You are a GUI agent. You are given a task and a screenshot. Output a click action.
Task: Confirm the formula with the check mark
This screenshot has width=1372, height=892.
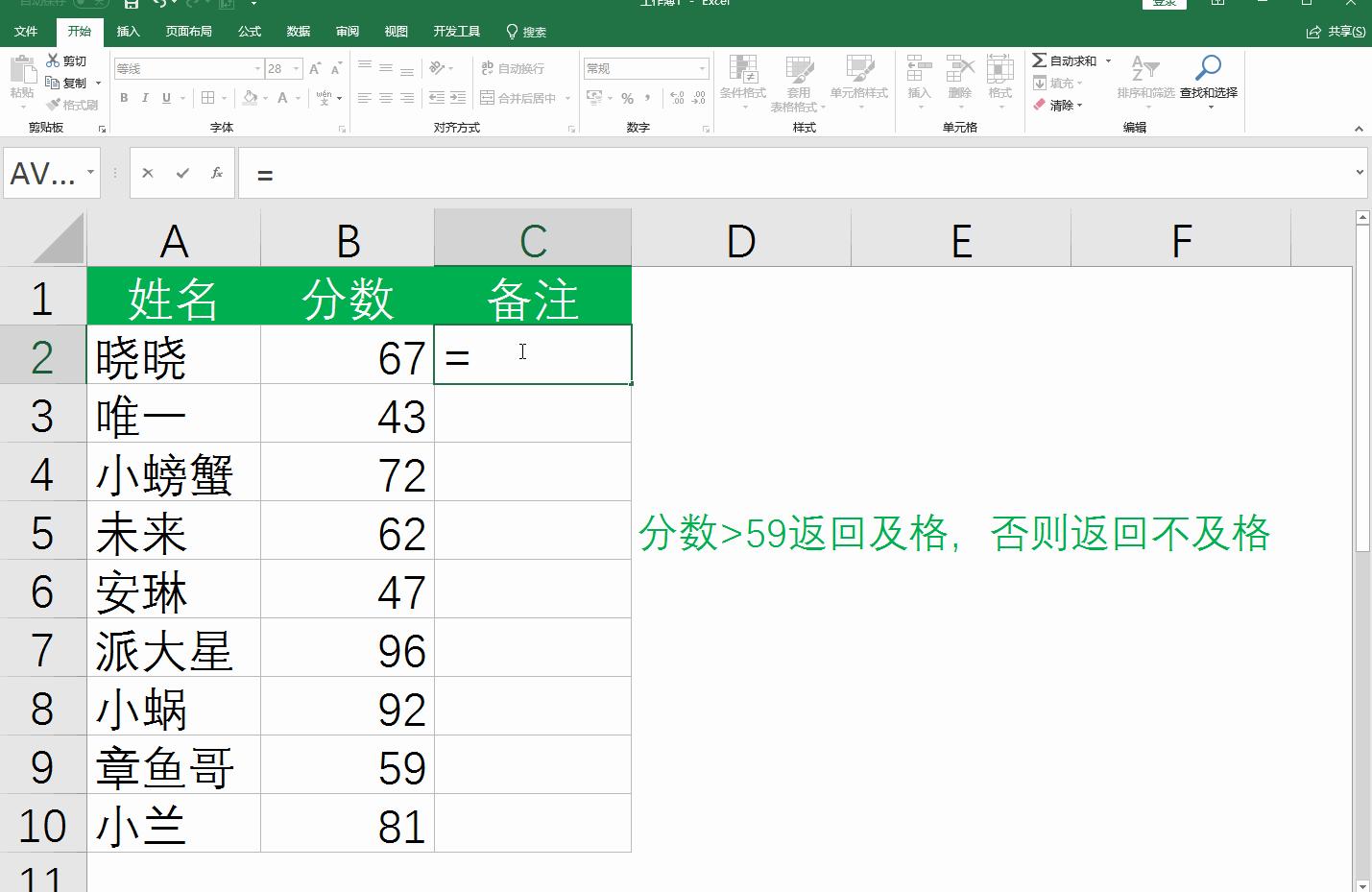click(181, 173)
